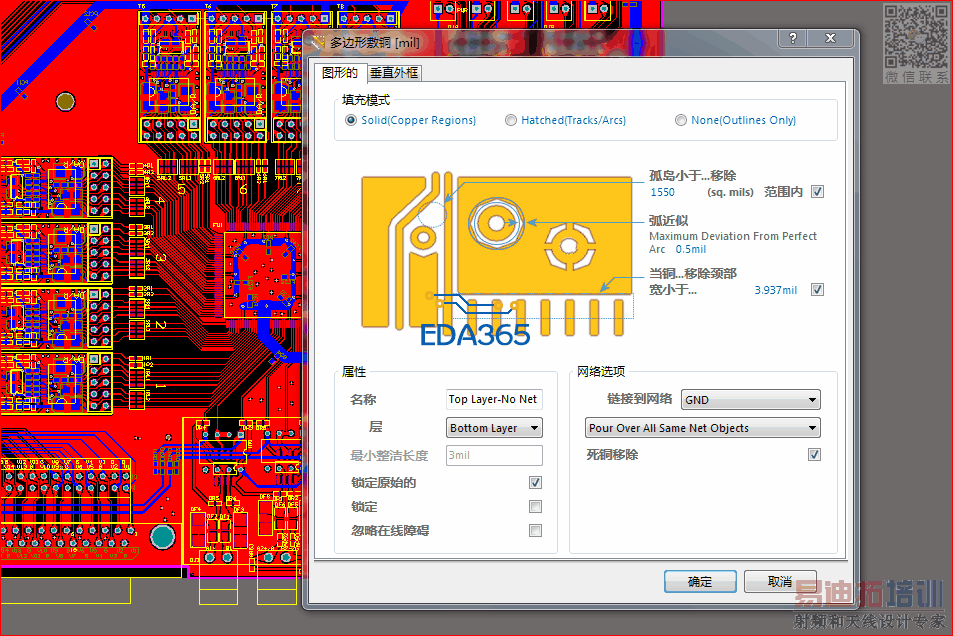Open the 链接到网络 GND dropdown
Screen dimensions: 953x636
point(751,399)
